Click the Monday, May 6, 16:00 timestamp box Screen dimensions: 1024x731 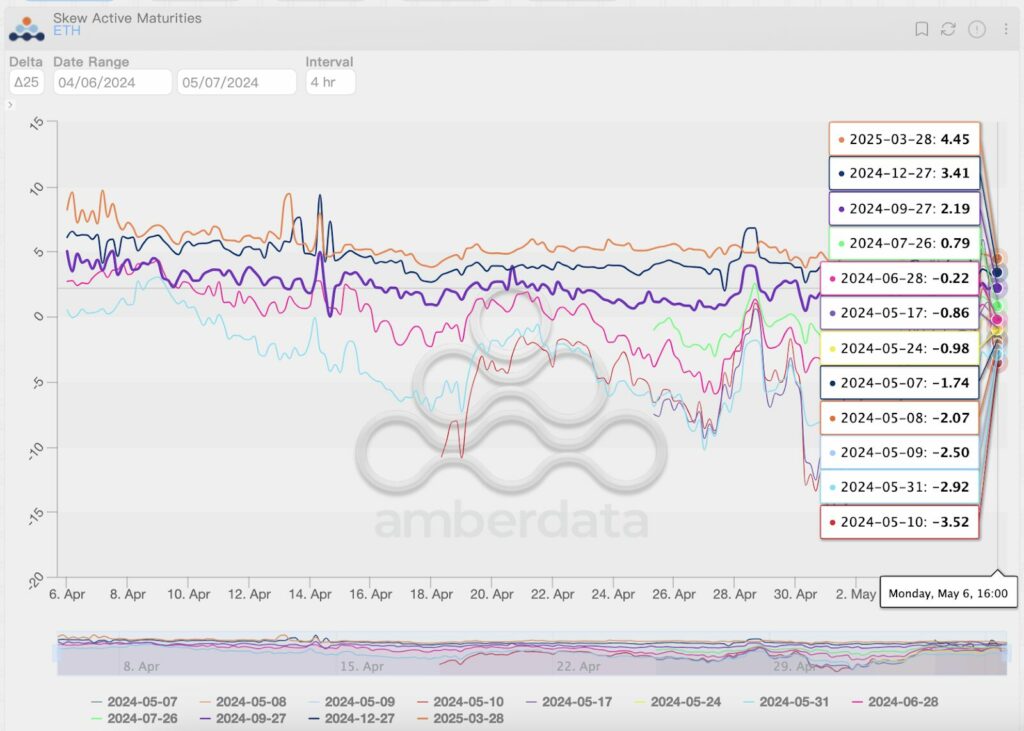click(x=947, y=593)
